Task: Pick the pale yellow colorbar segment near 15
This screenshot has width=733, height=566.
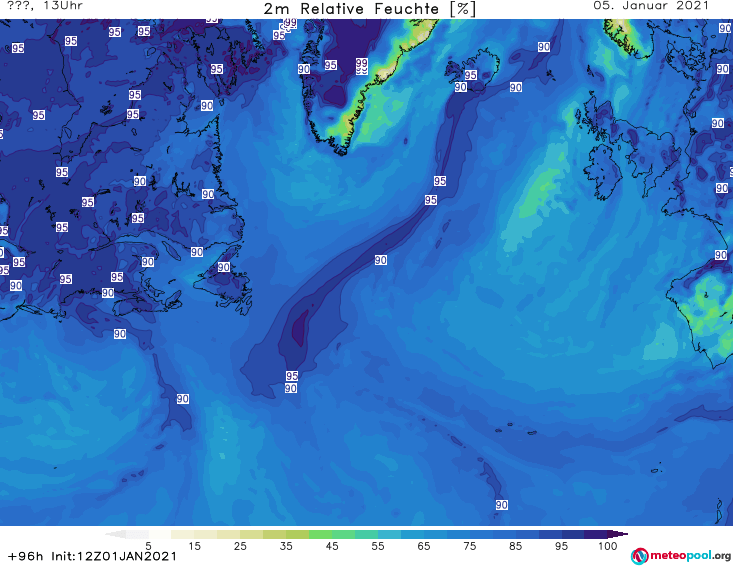Action: (183, 534)
